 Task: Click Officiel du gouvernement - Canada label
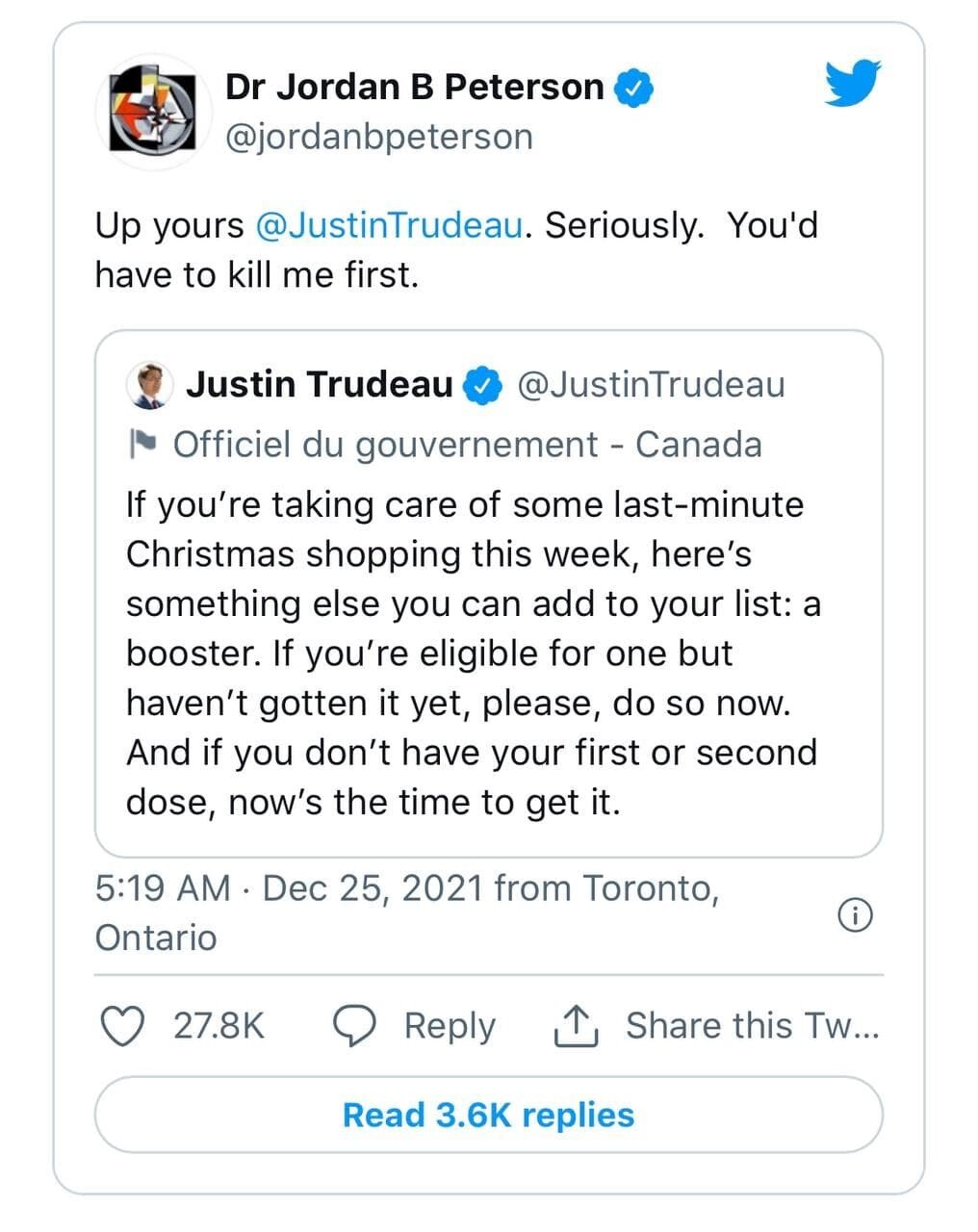click(x=467, y=445)
